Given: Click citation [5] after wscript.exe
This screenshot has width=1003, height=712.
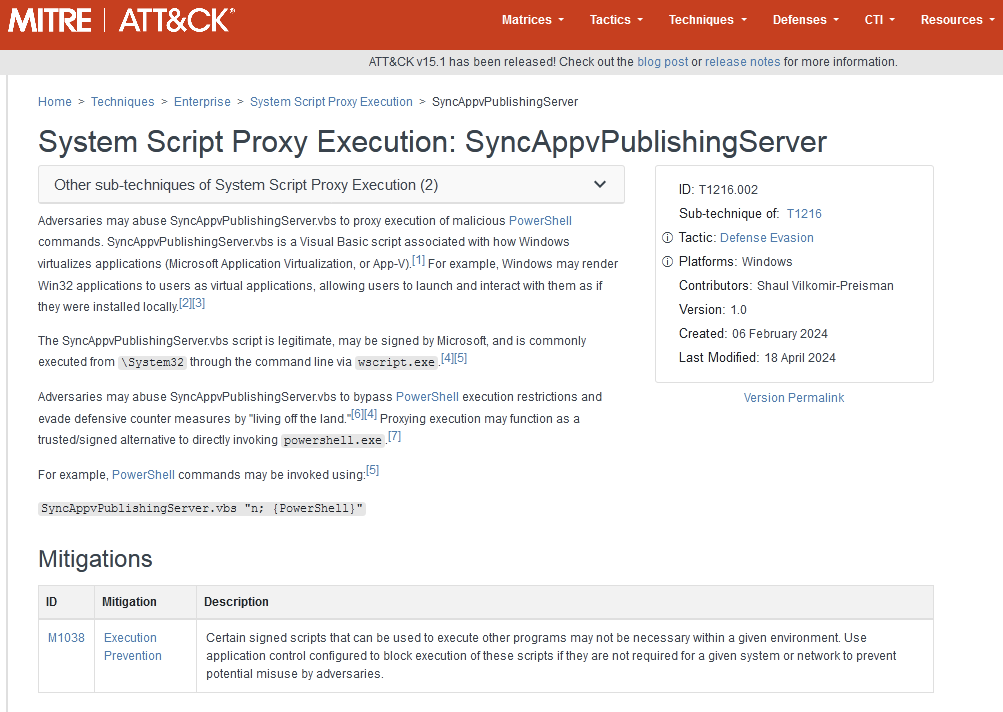Looking at the screenshot, I should coord(461,358).
